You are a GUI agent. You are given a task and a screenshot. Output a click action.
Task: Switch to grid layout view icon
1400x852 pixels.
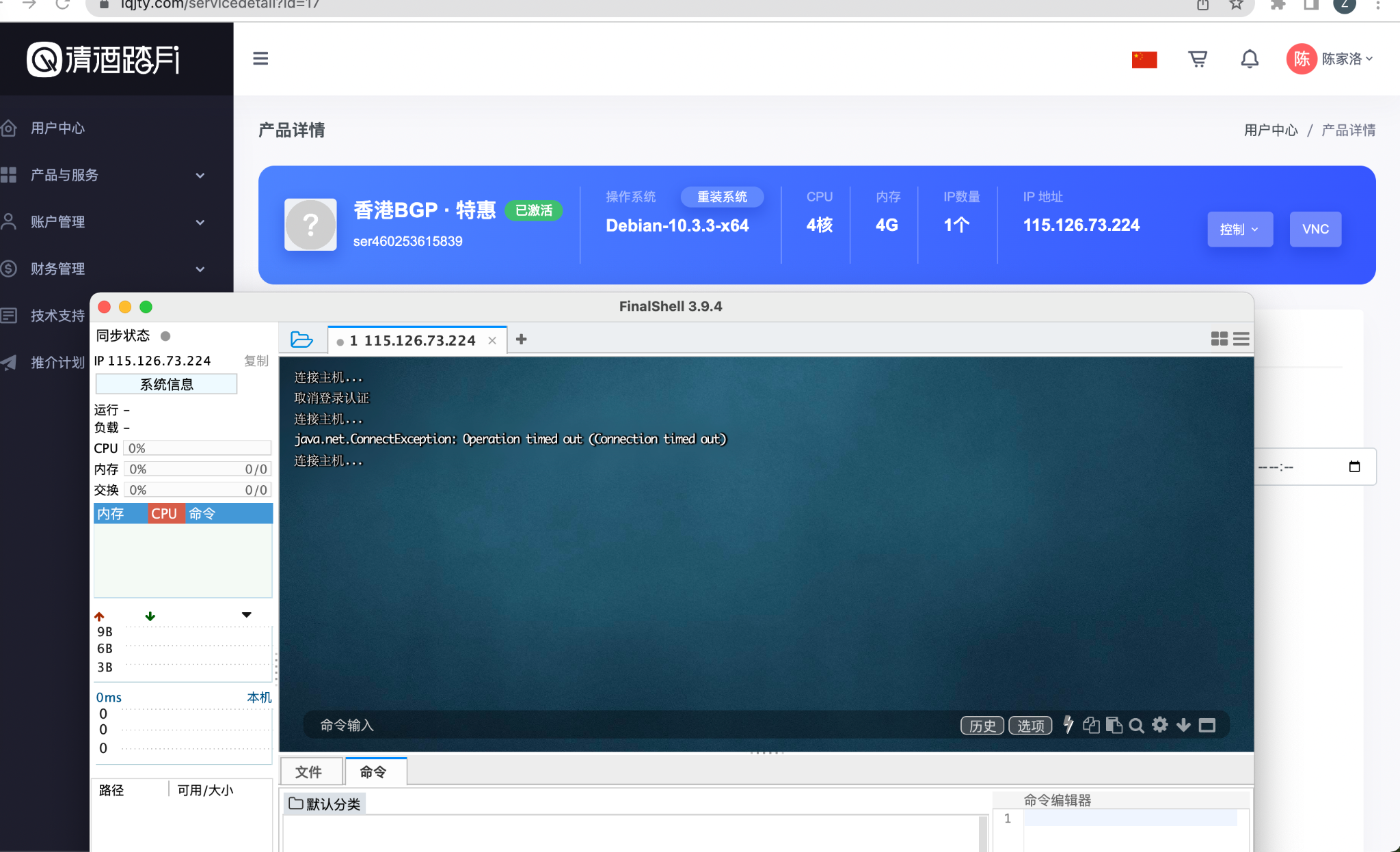(1219, 339)
